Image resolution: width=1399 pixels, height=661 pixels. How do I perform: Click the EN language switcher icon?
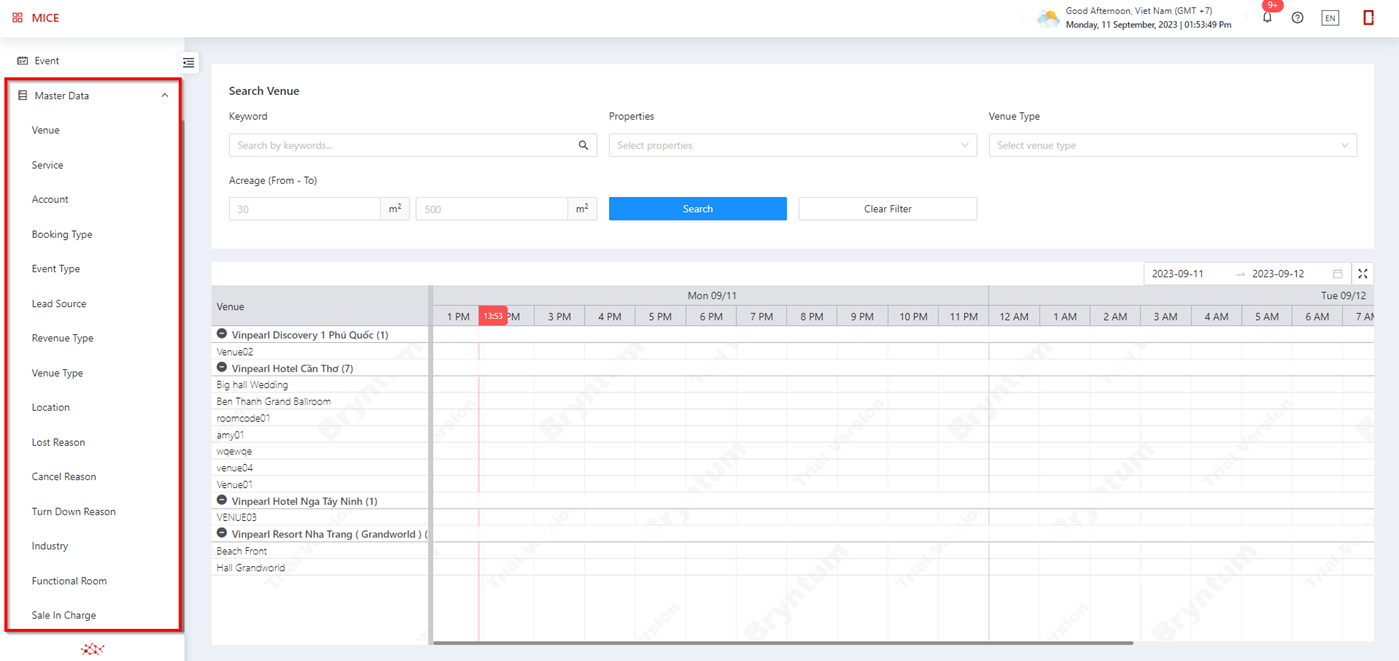[x=1329, y=18]
